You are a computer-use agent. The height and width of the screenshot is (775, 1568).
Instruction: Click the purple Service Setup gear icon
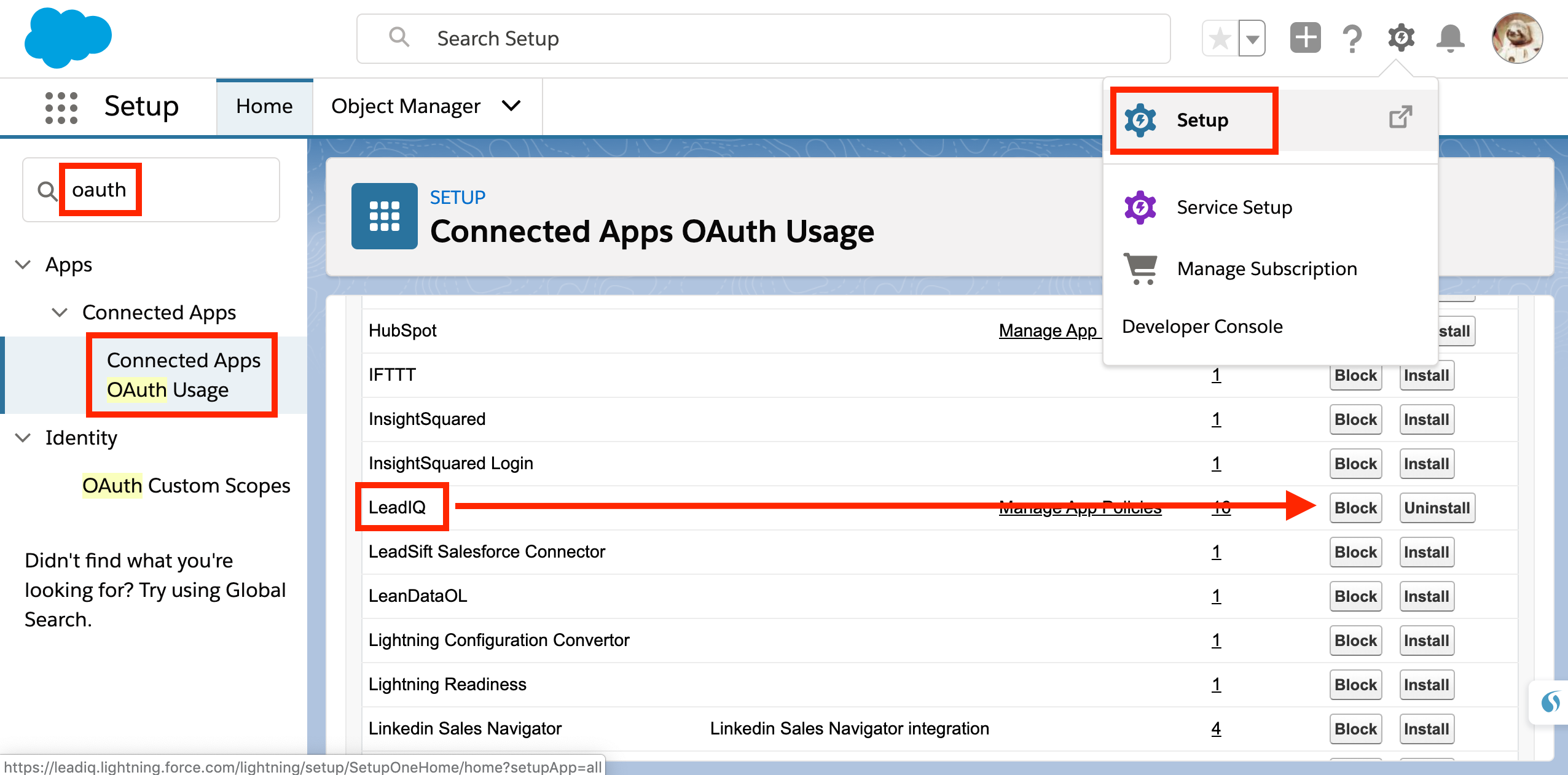(1140, 208)
